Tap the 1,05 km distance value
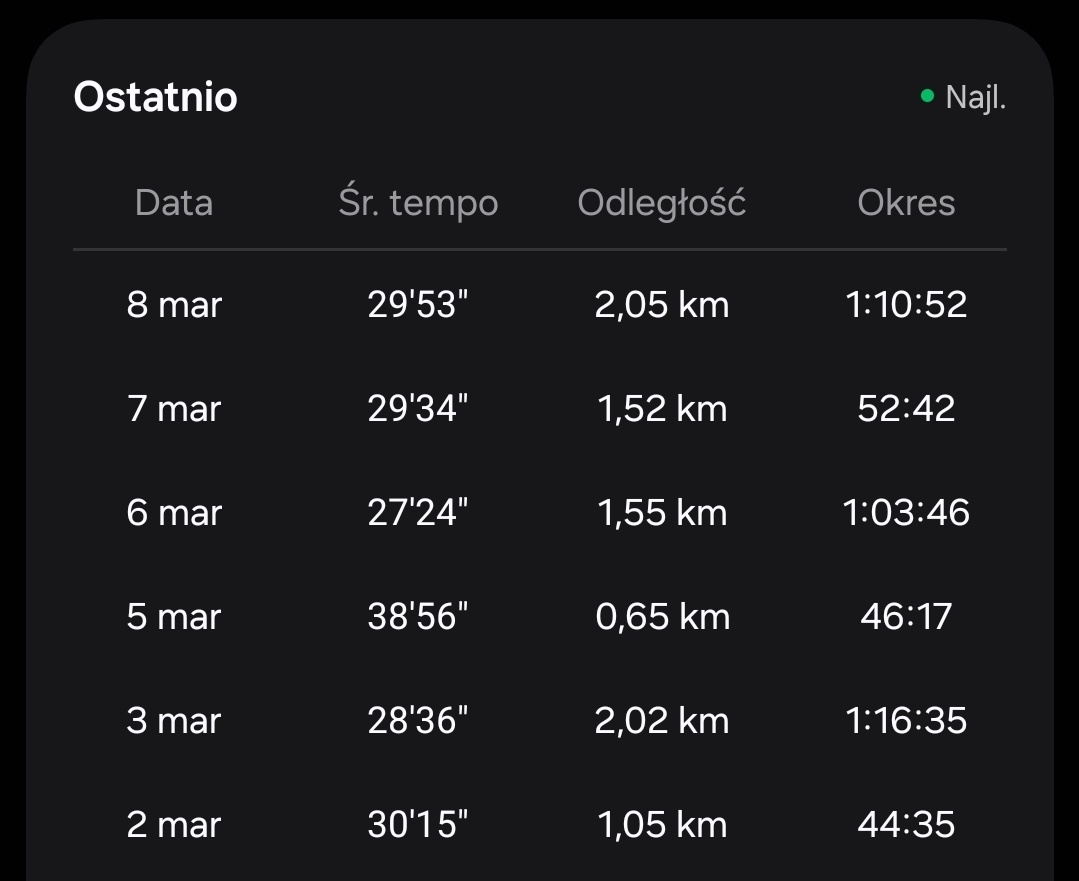1079x881 pixels. [662, 824]
